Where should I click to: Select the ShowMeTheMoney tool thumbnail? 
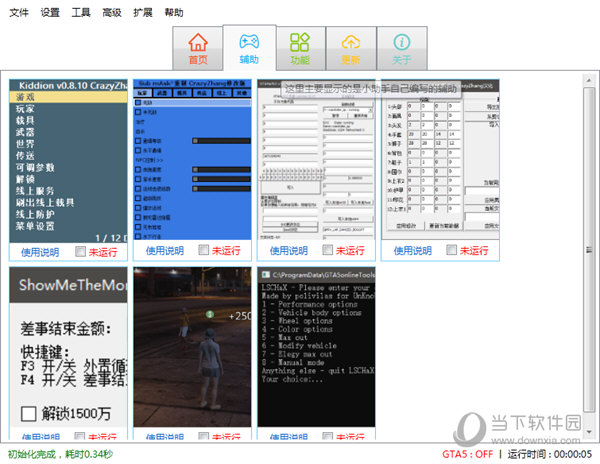(68, 347)
